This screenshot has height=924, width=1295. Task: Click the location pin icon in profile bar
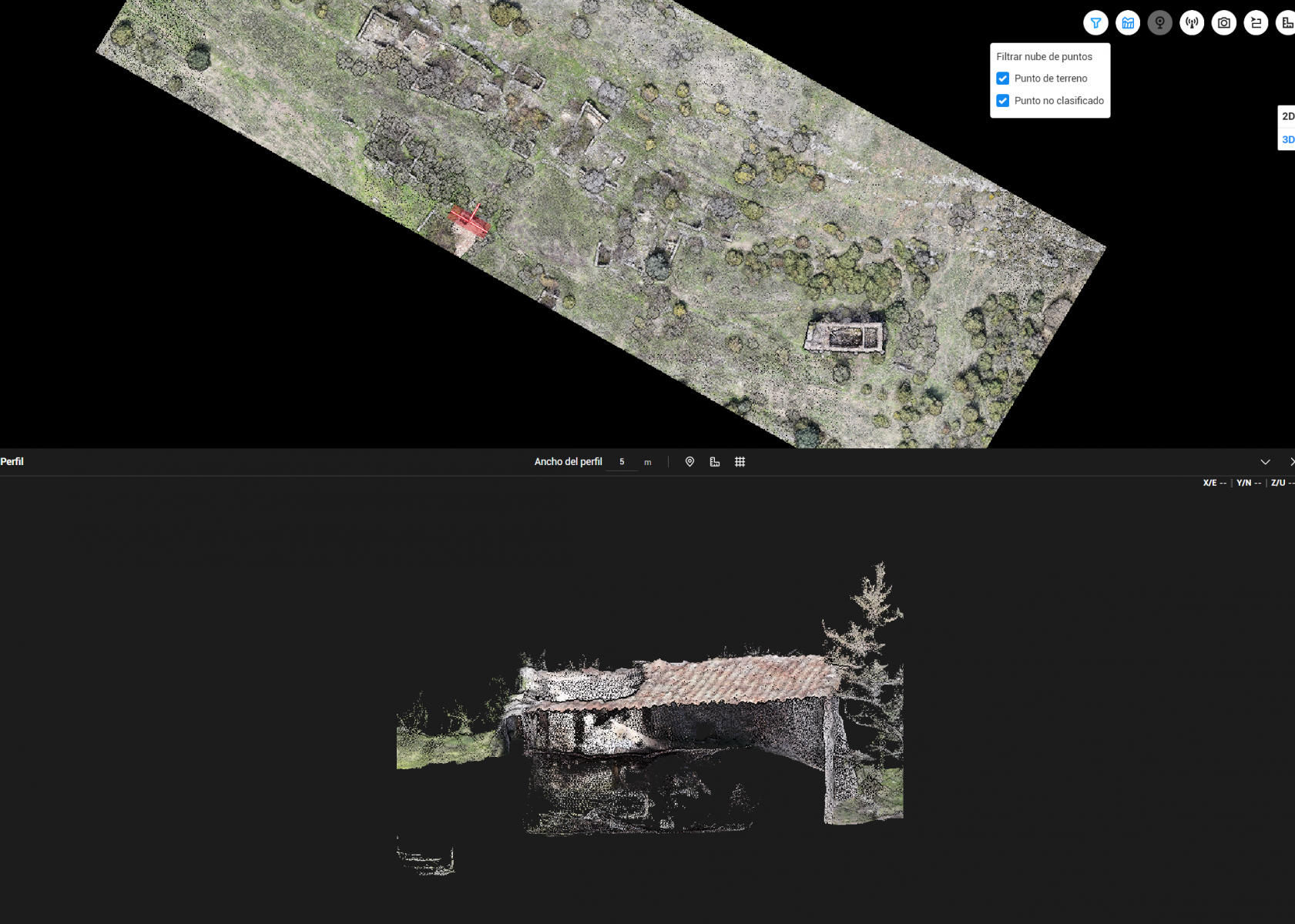click(689, 462)
